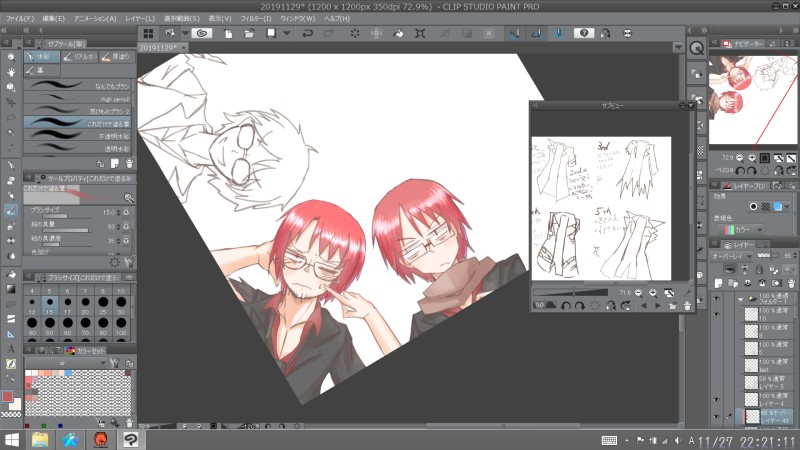Screen dimensions: 800x450
Task: Open Layer Property effect dropdown arrow
Action: click(788, 207)
